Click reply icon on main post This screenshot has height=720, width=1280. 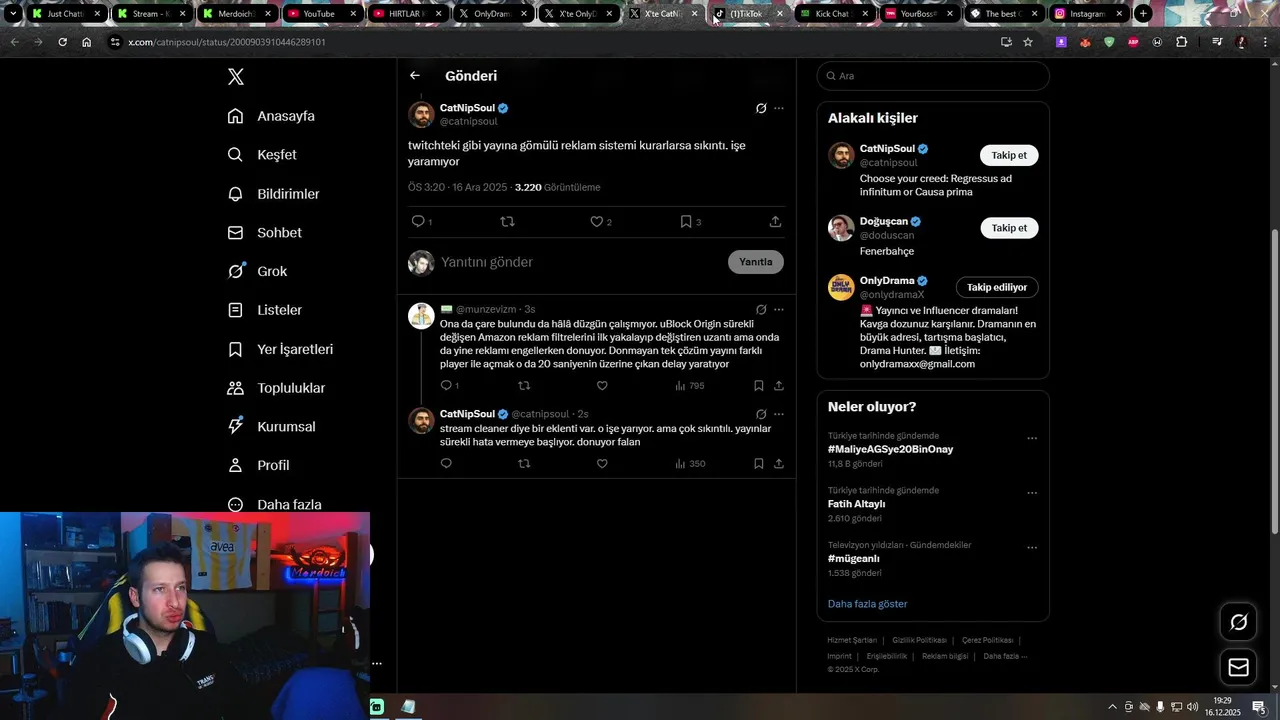pyautogui.click(x=418, y=221)
